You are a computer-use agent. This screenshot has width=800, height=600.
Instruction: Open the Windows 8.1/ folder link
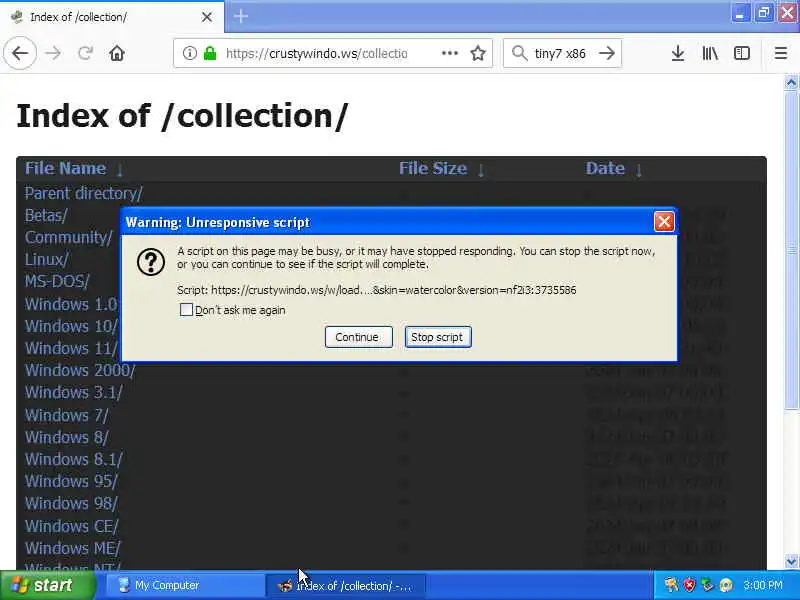73,459
